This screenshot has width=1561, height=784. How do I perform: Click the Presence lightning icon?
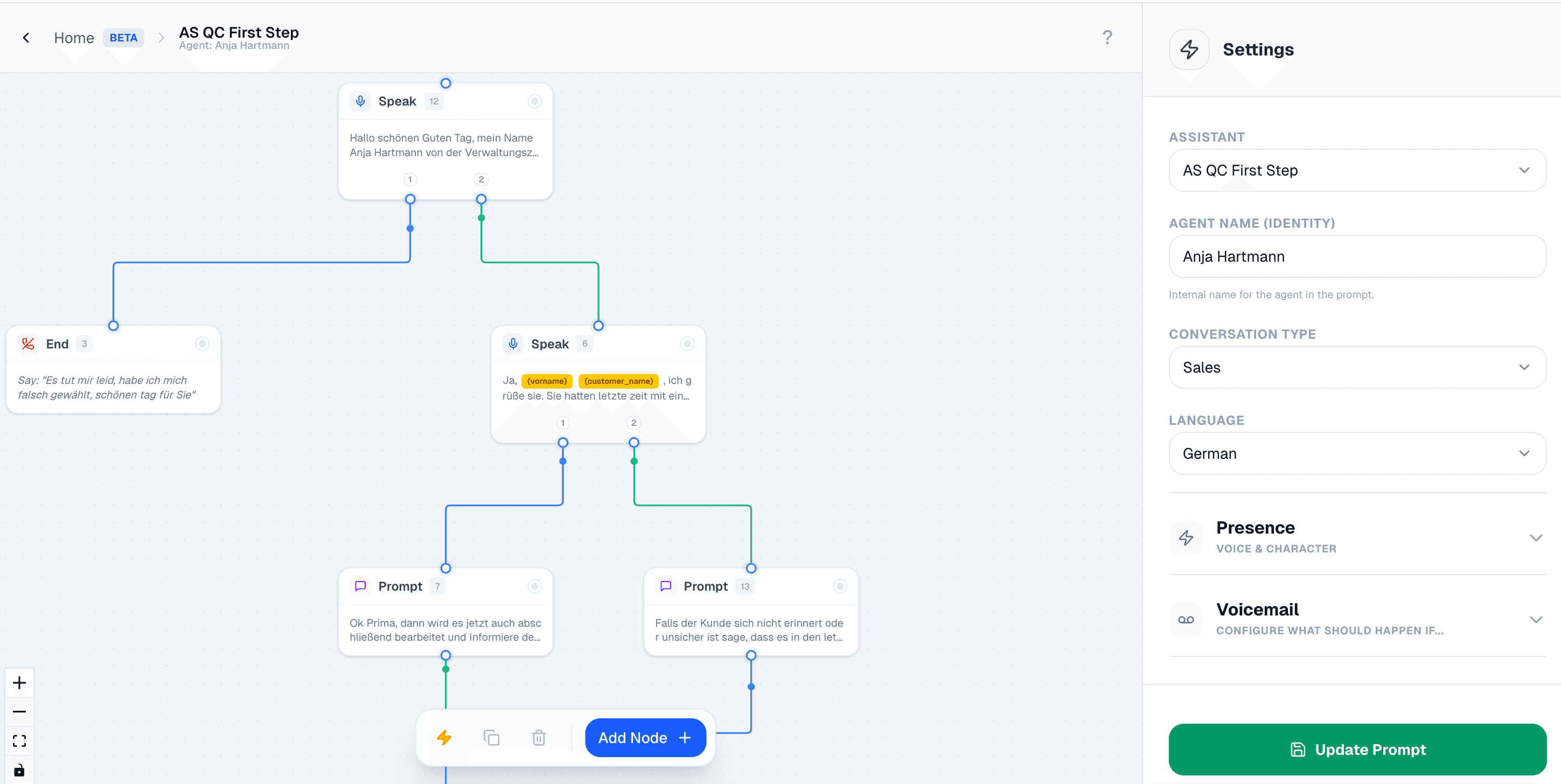(1186, 537)
